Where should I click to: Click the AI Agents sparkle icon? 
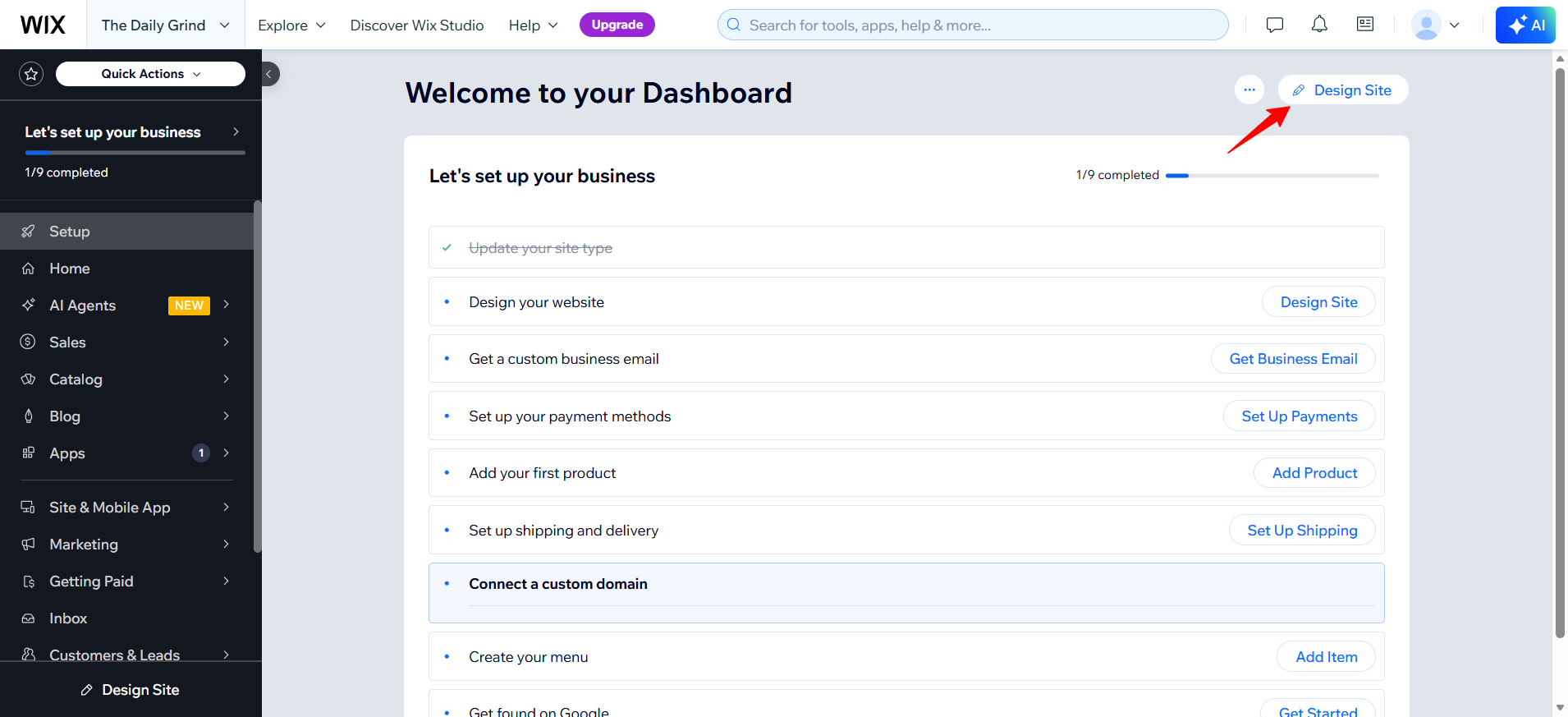[28, 306]
